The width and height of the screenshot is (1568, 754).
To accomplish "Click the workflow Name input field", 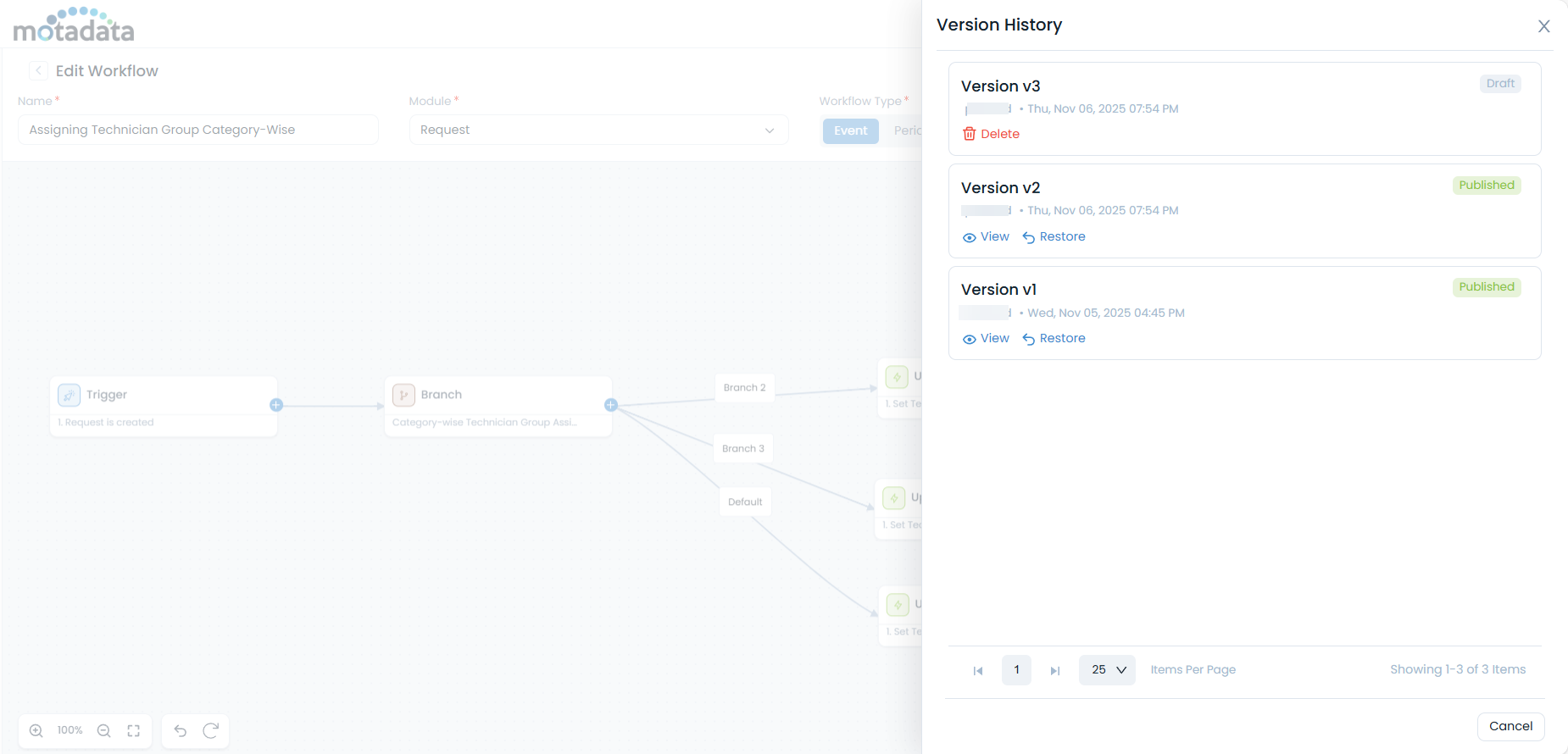I will coord(197,130).
